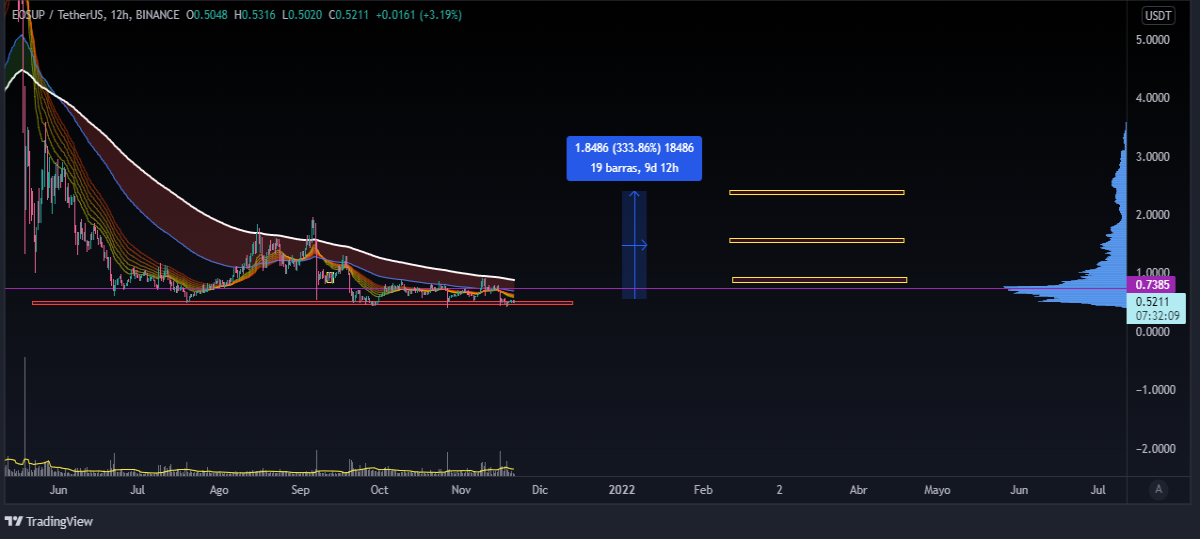This screenshot has width=1200, height=539.
Task: Click the open value O0.5048
Action: tap(207, 16)
